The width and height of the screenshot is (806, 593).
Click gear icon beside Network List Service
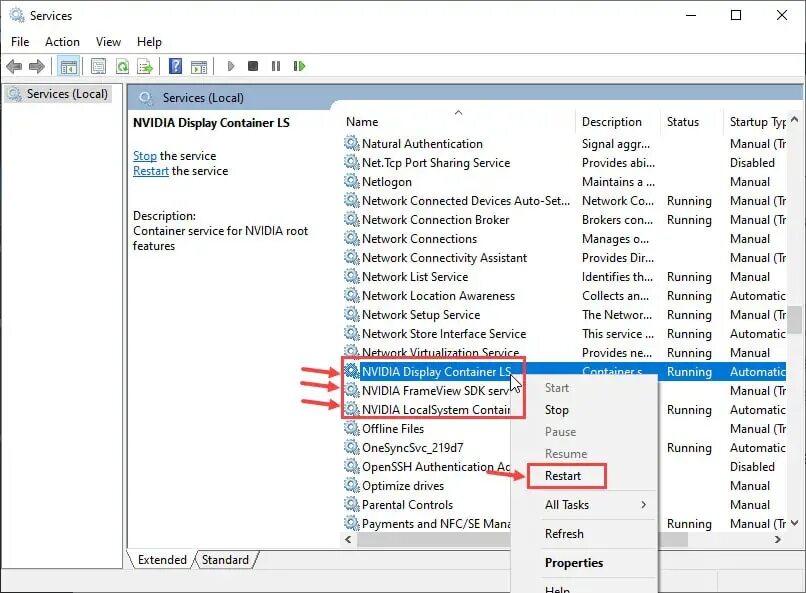pos(352,276)
